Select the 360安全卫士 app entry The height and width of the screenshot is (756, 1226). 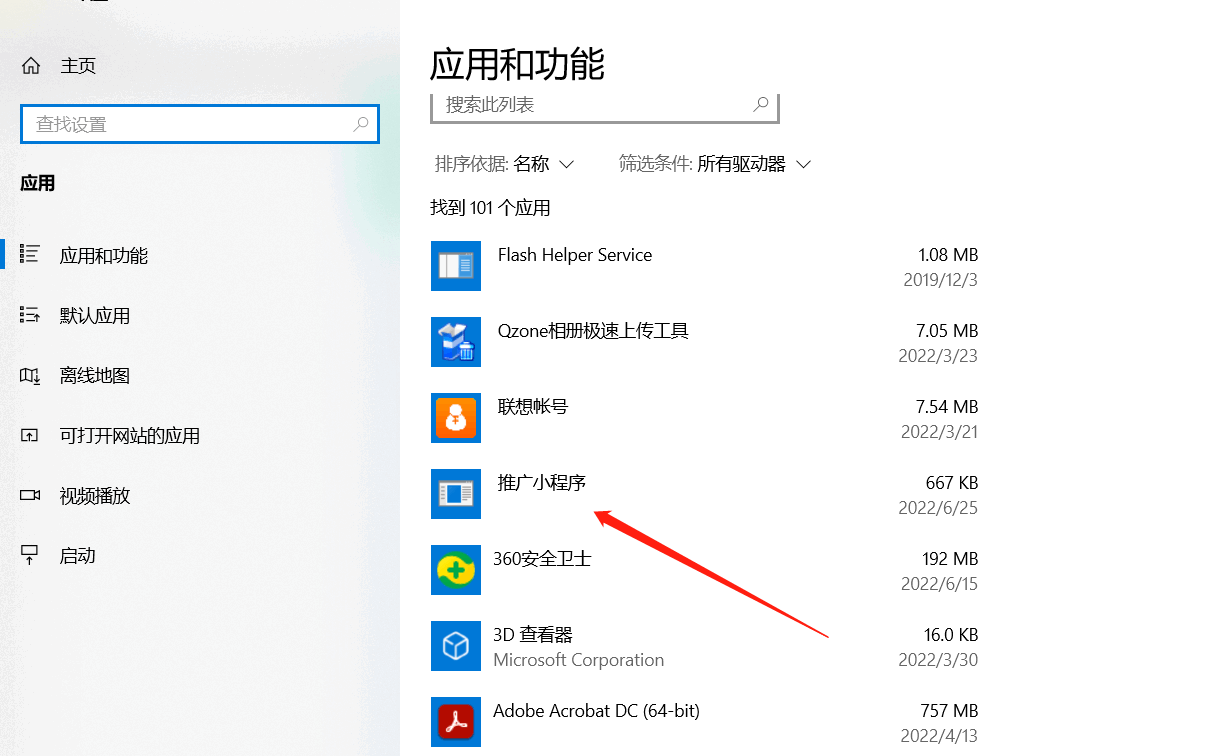point(705,570)
